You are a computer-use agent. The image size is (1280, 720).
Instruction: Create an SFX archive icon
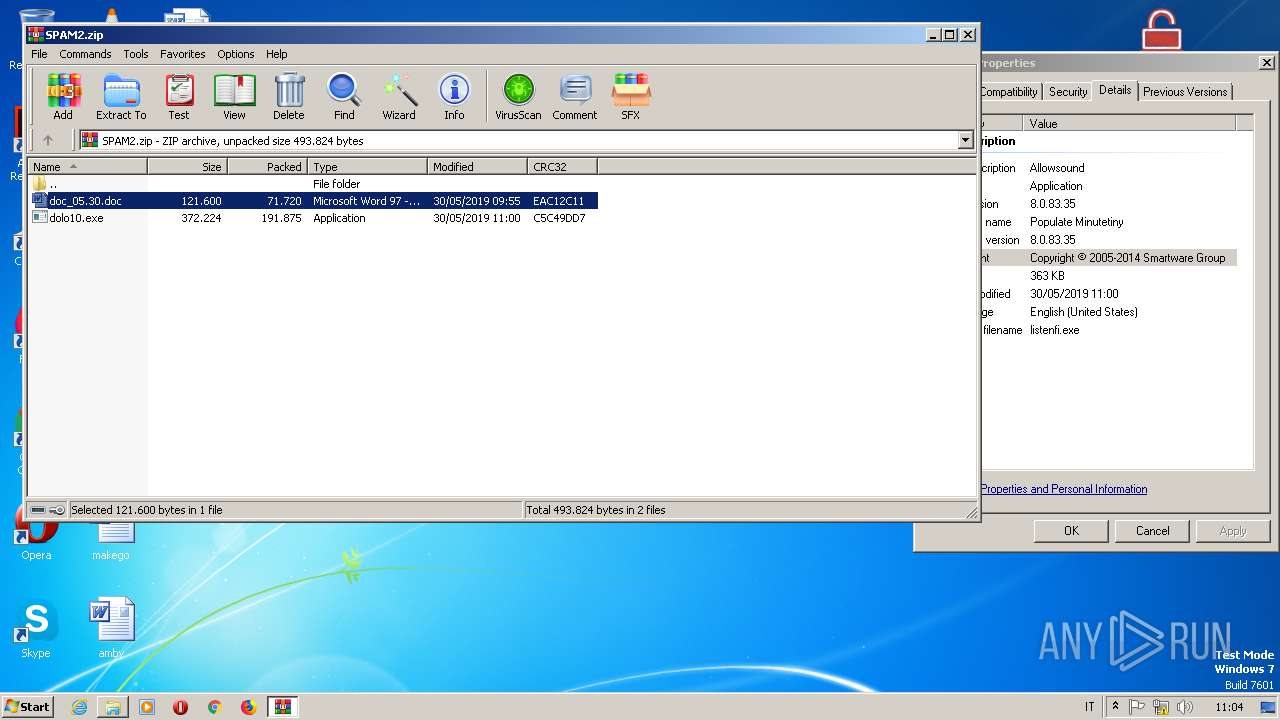click(630, 97)
